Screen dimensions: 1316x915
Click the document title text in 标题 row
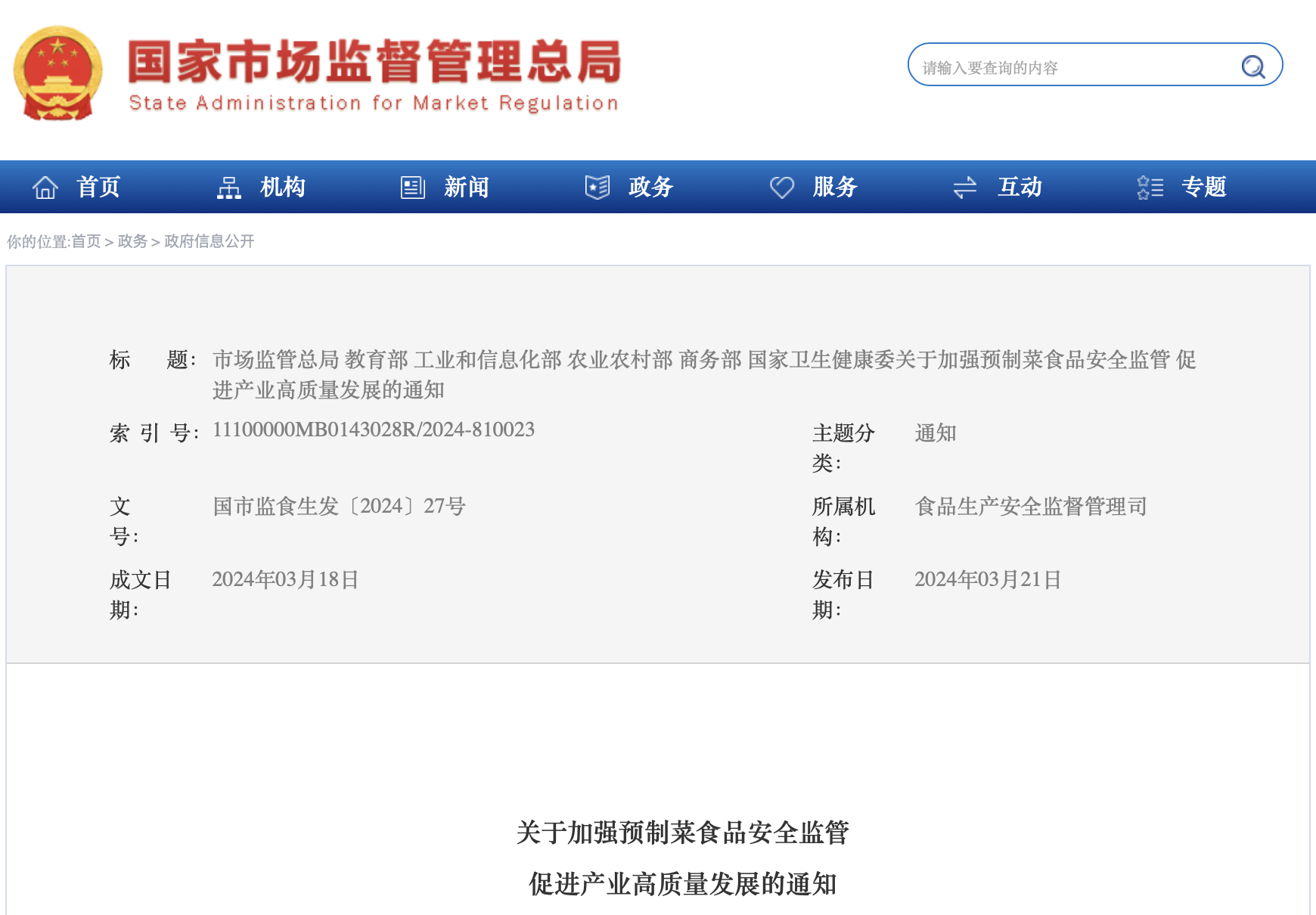704,374
